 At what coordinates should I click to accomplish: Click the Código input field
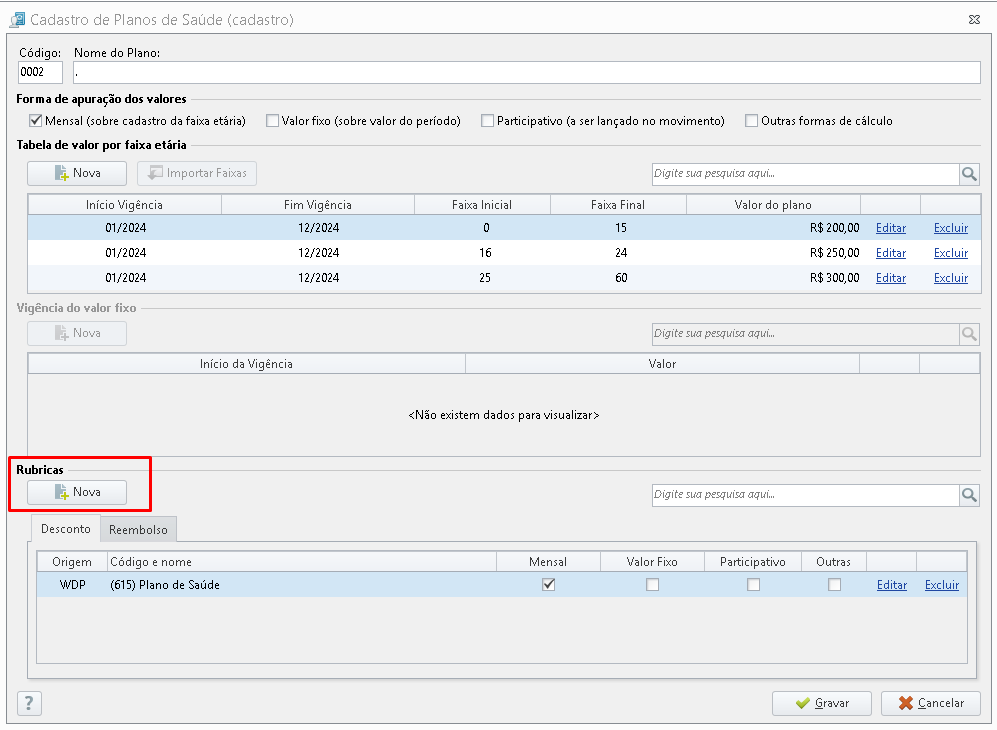coord(41,72)
